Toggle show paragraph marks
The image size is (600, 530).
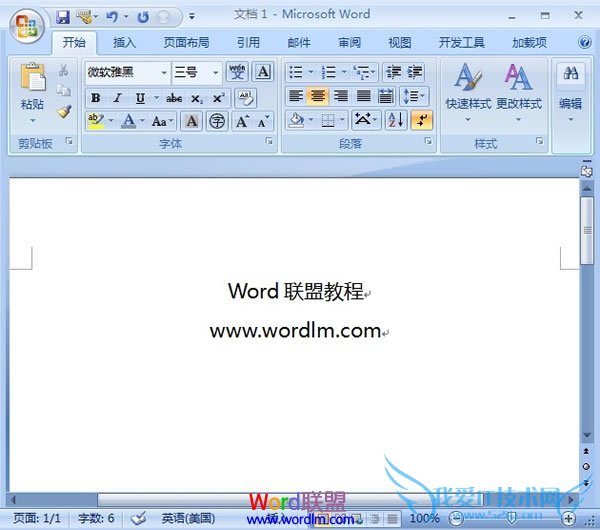[x=421, y=121]
